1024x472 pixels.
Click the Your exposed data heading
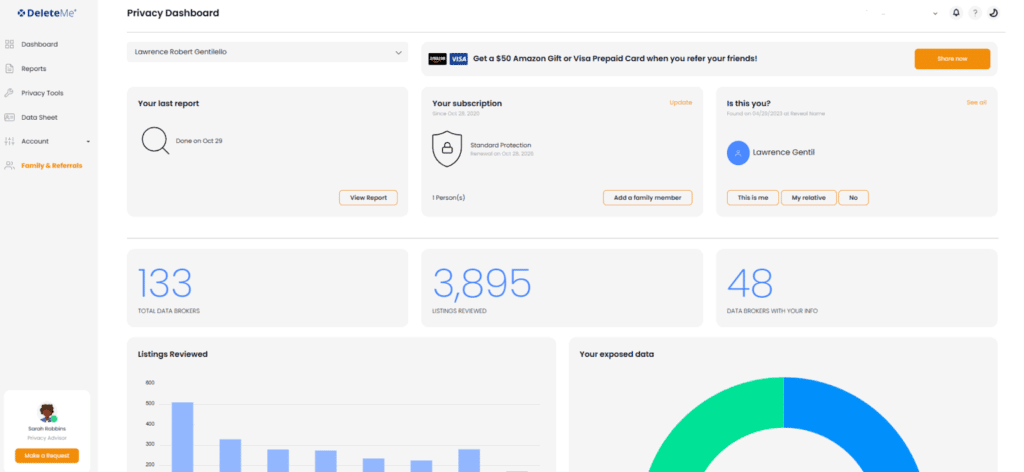(616, 354)
